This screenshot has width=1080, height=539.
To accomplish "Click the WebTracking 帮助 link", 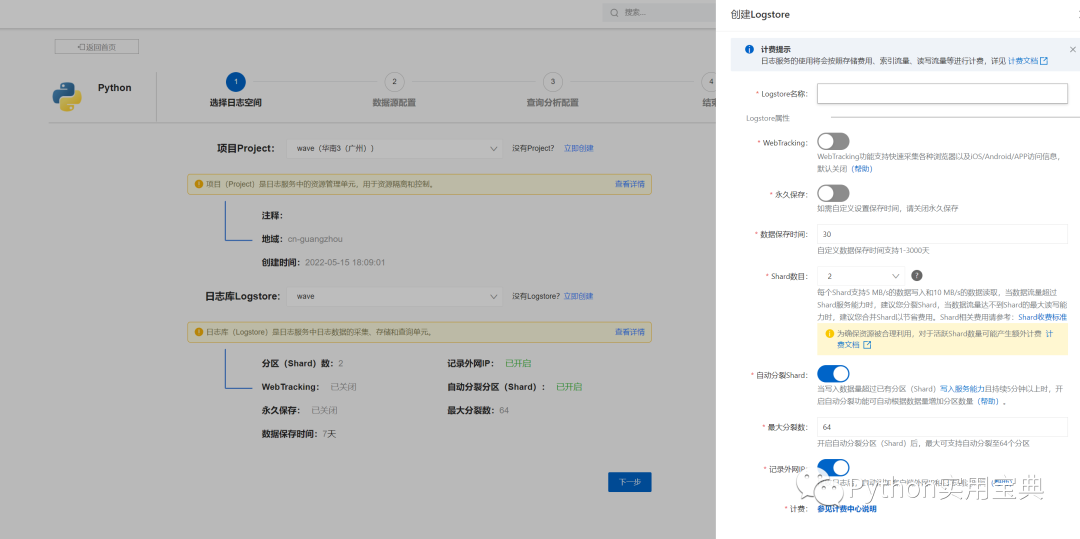I will point(862,168).
